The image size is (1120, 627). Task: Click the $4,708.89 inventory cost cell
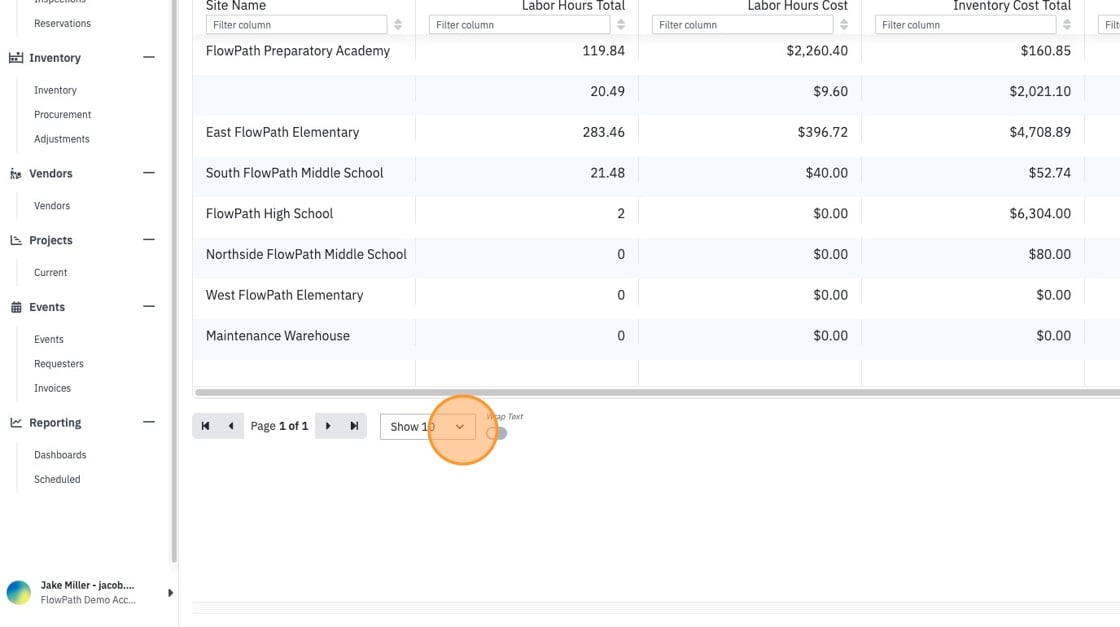pyautogui.click(x=1040, y=132)
